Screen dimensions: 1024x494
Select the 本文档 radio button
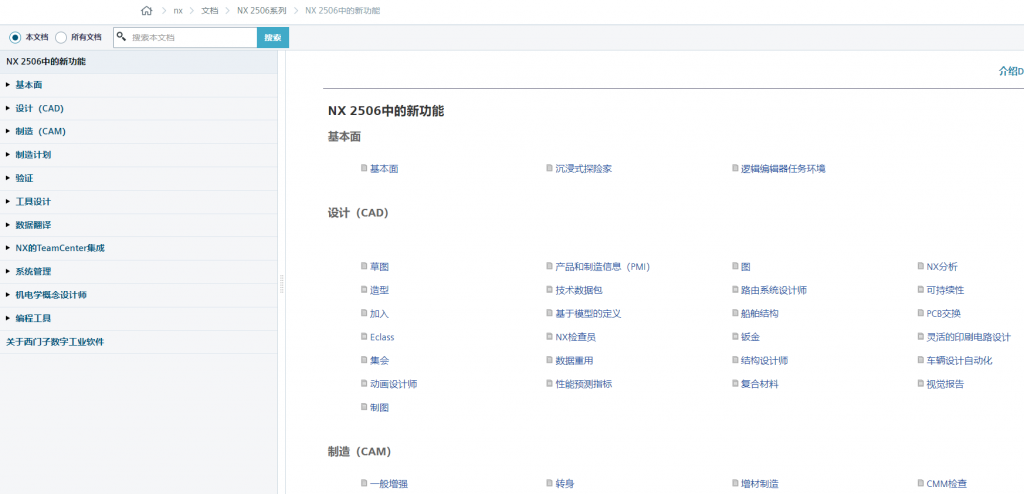point(15,37)
